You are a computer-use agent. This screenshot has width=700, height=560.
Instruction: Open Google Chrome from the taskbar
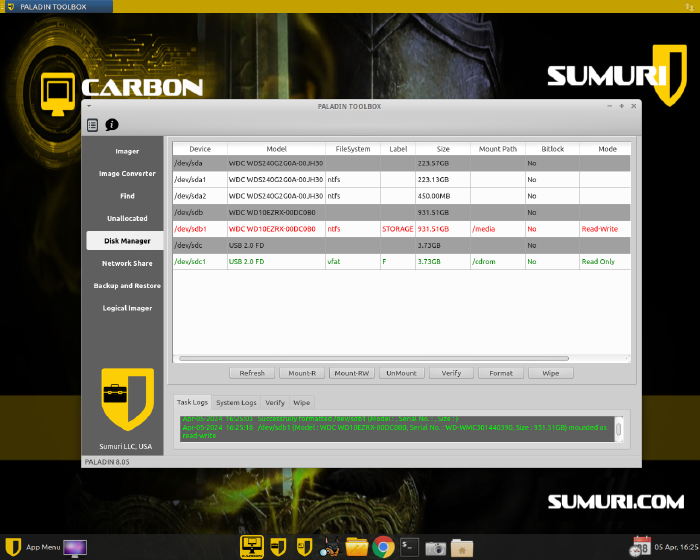[x=383, y=547]
